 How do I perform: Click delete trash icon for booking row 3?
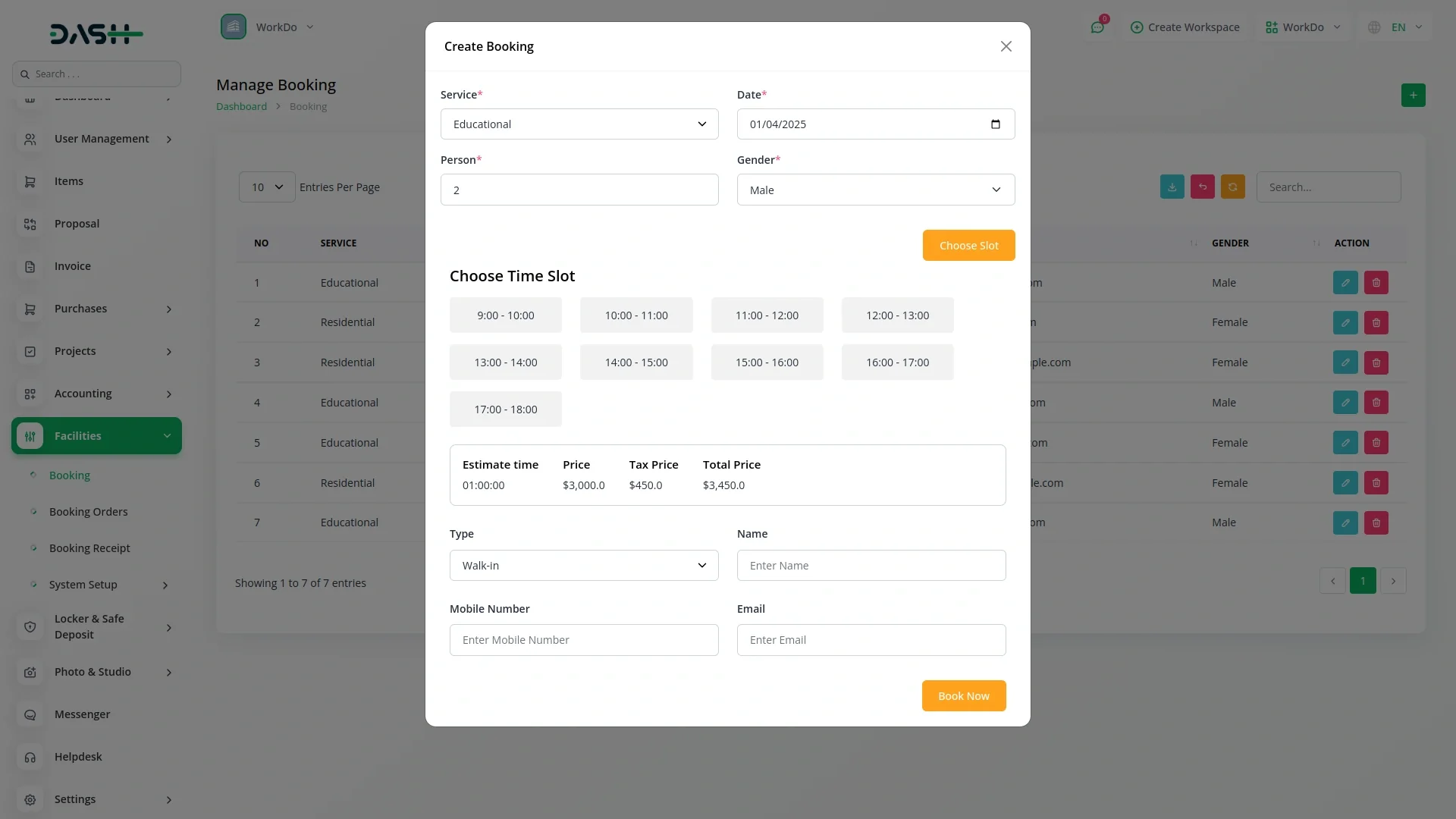[1376, 362]
